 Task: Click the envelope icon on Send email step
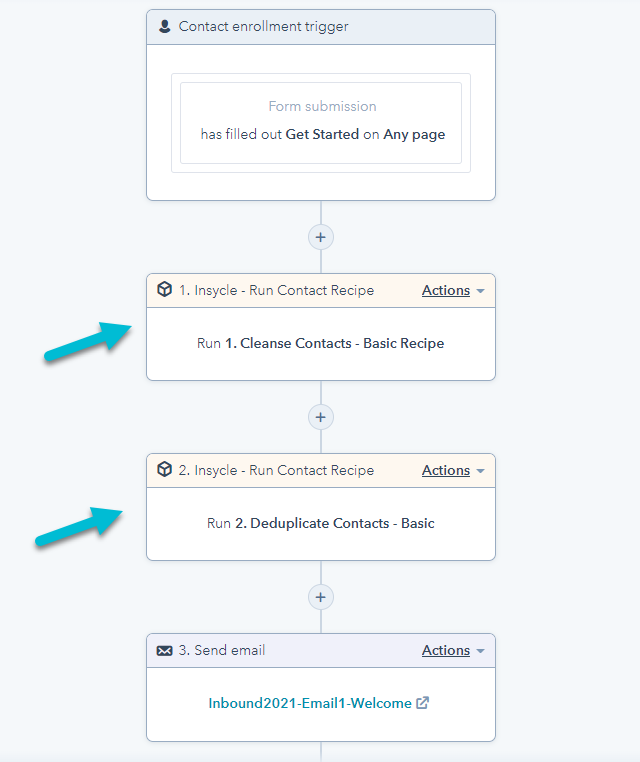tap(164, 651)
